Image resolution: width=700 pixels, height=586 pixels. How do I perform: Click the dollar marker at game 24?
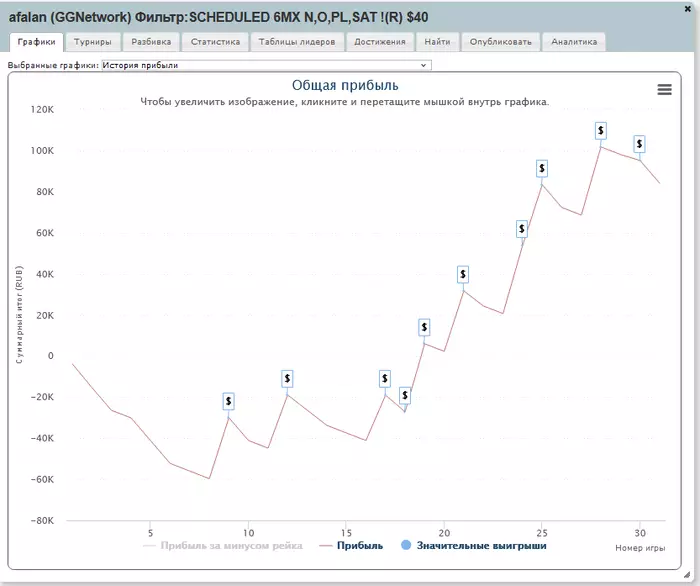point(521,229)
